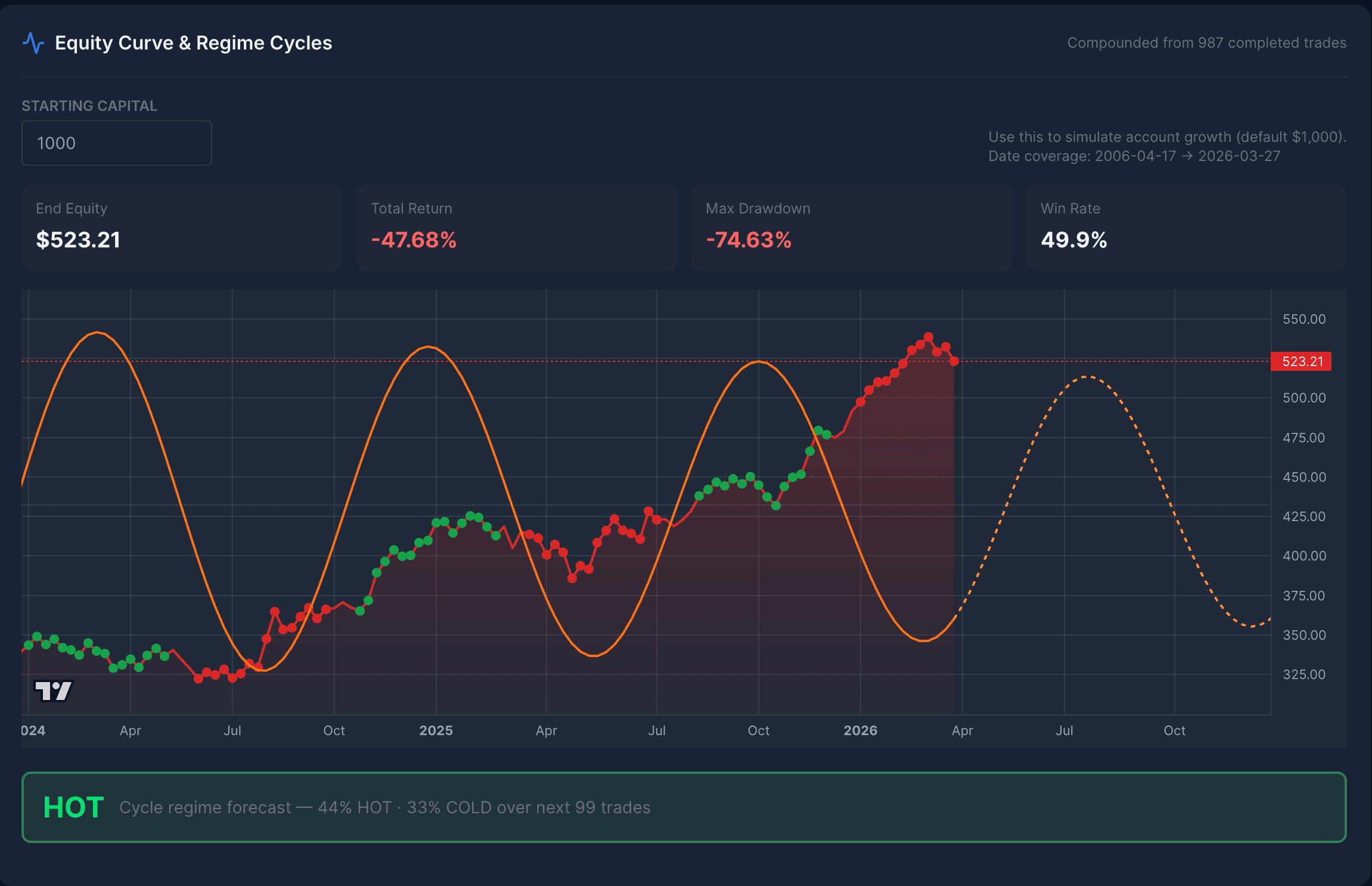Screen dimensions: 1372x886
Task: Click the green HOT regime badge
Action: [x=73, y=807]
